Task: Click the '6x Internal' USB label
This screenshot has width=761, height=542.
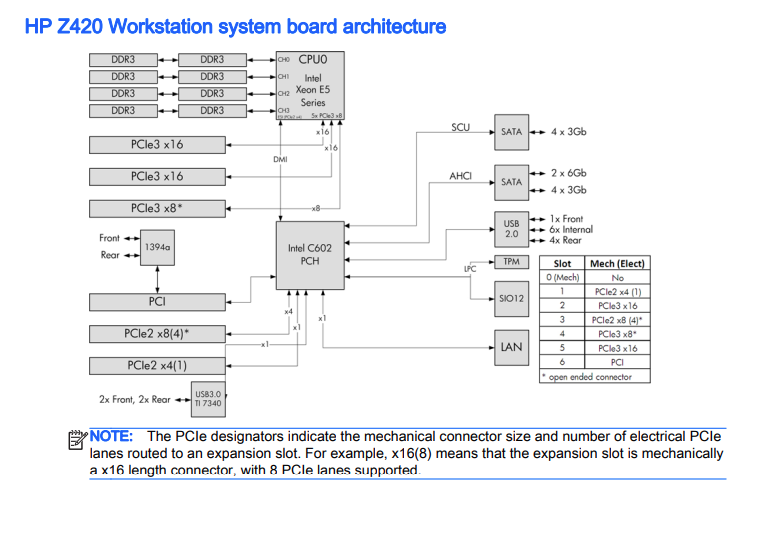Action: (571, 230)
